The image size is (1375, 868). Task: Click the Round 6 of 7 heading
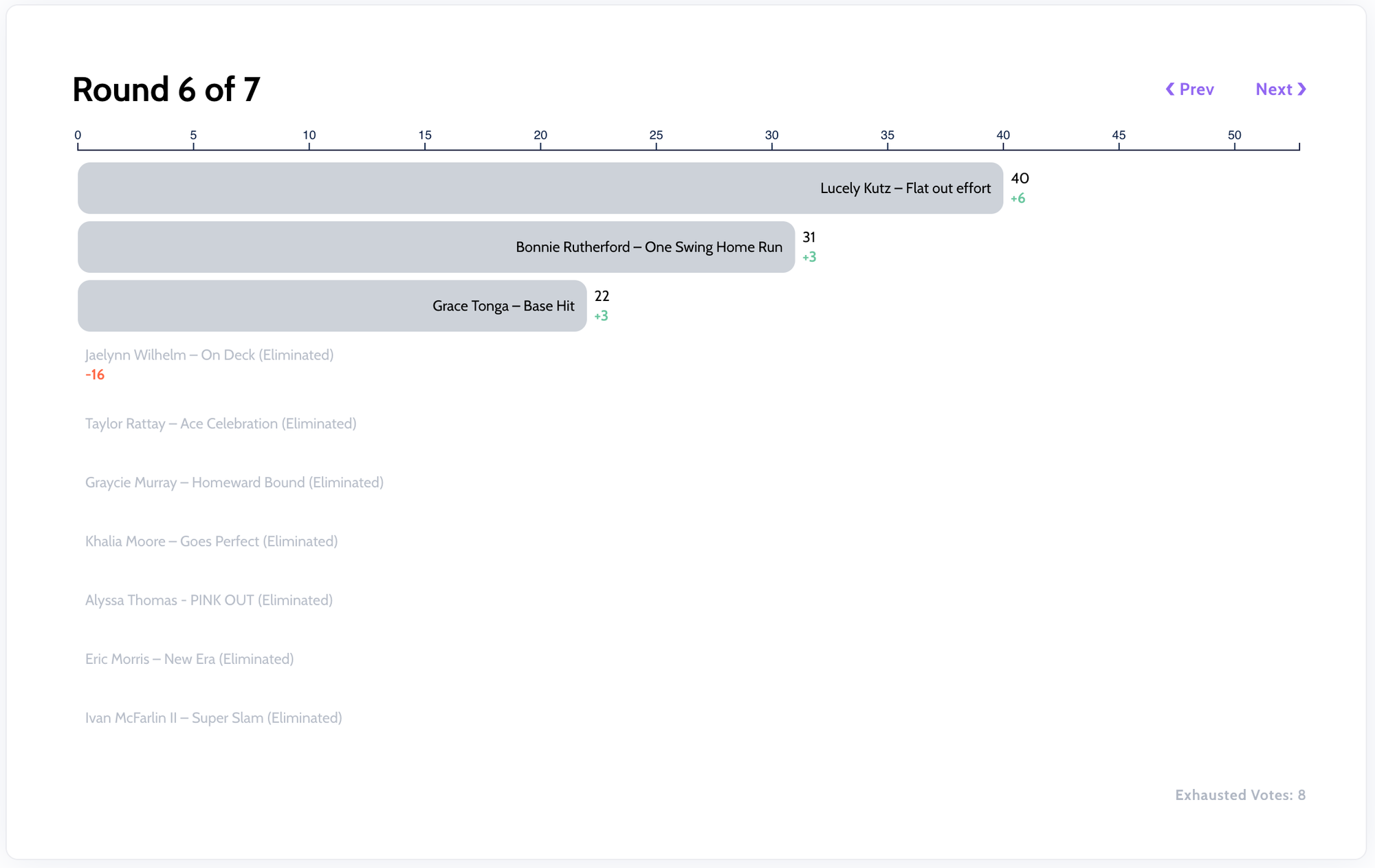(166, 90)
